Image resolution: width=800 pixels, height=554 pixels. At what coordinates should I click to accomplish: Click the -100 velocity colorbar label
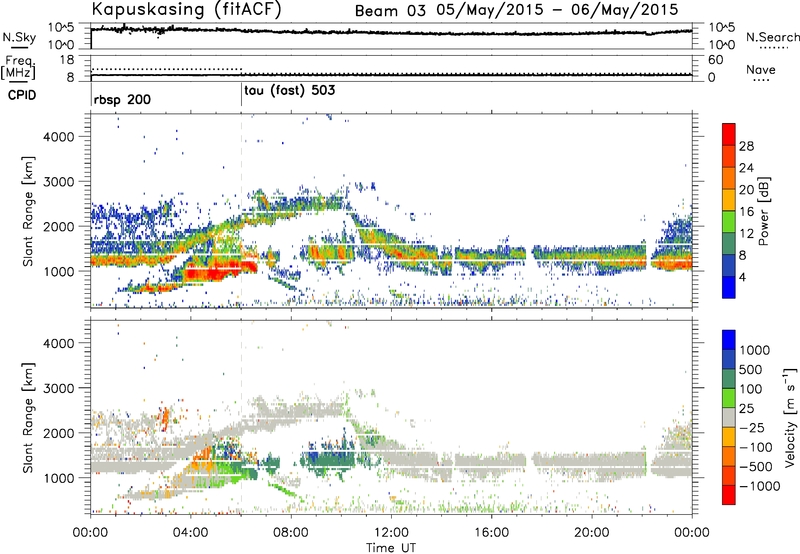756,447
